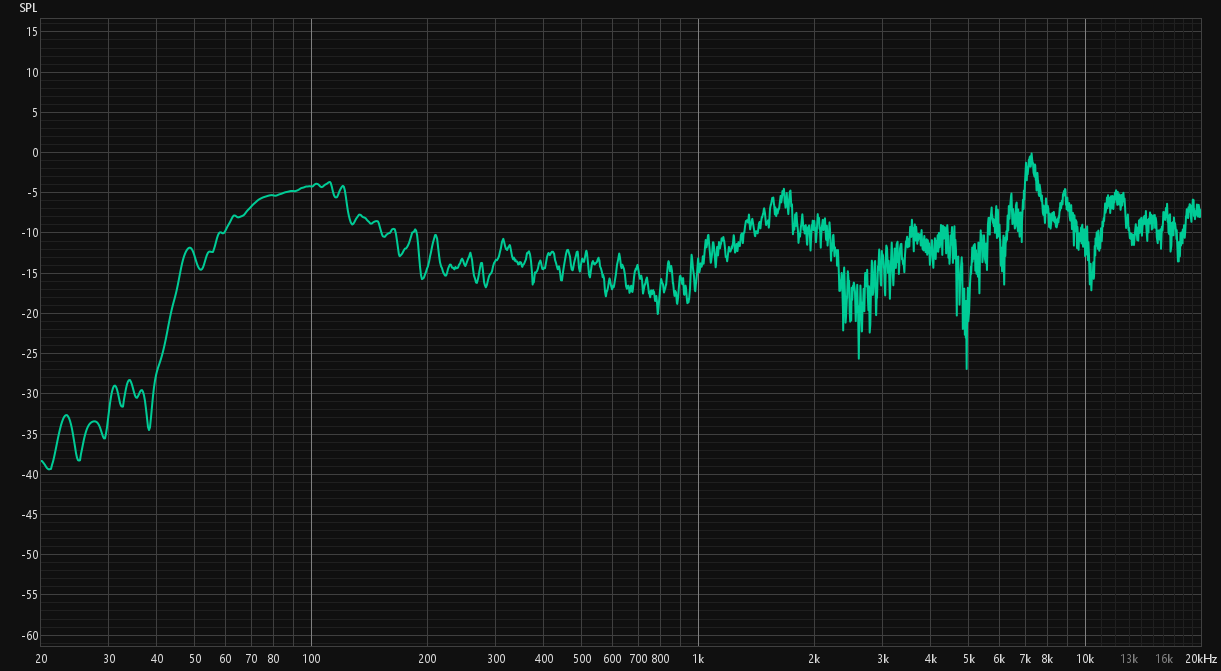The height and width of the screenshot is (671, 1221).
Task: Click the 1k frequency axis label
Action: tap(698, 659)
